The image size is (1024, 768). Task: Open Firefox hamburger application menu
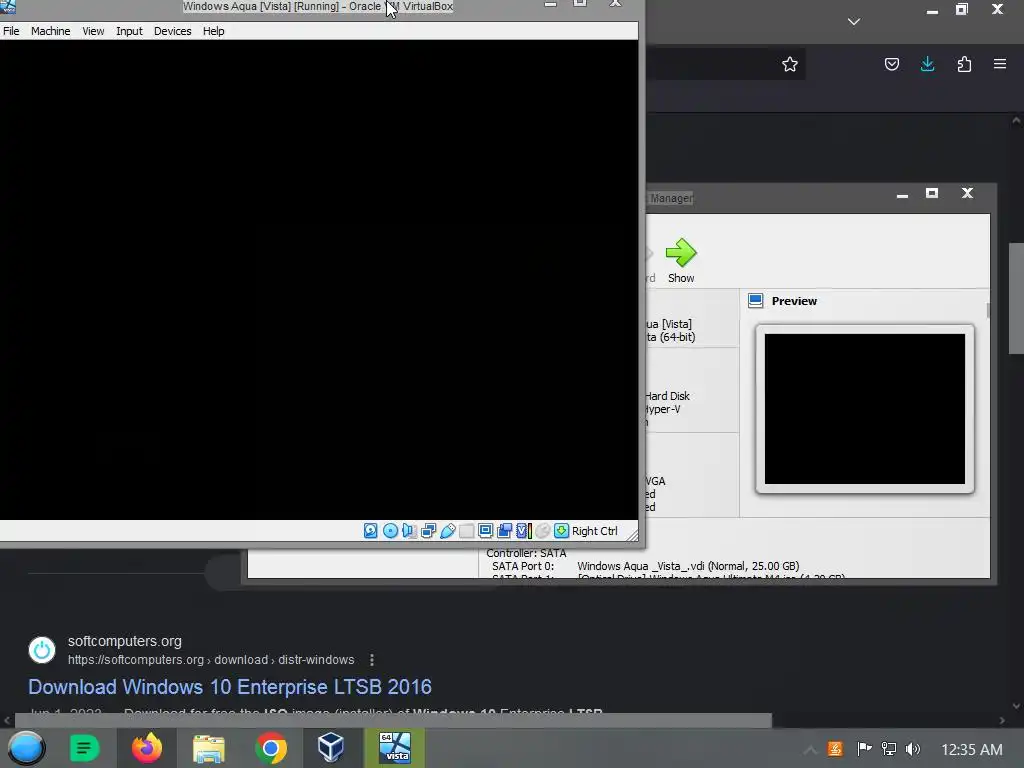click(1000, 64)
